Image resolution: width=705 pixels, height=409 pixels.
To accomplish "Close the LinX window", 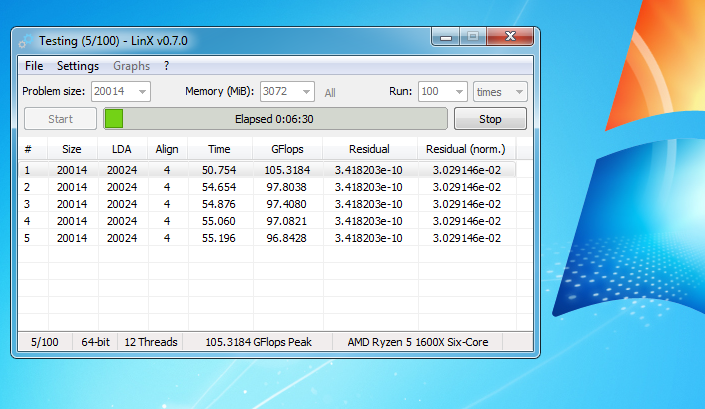I will 510,36.
